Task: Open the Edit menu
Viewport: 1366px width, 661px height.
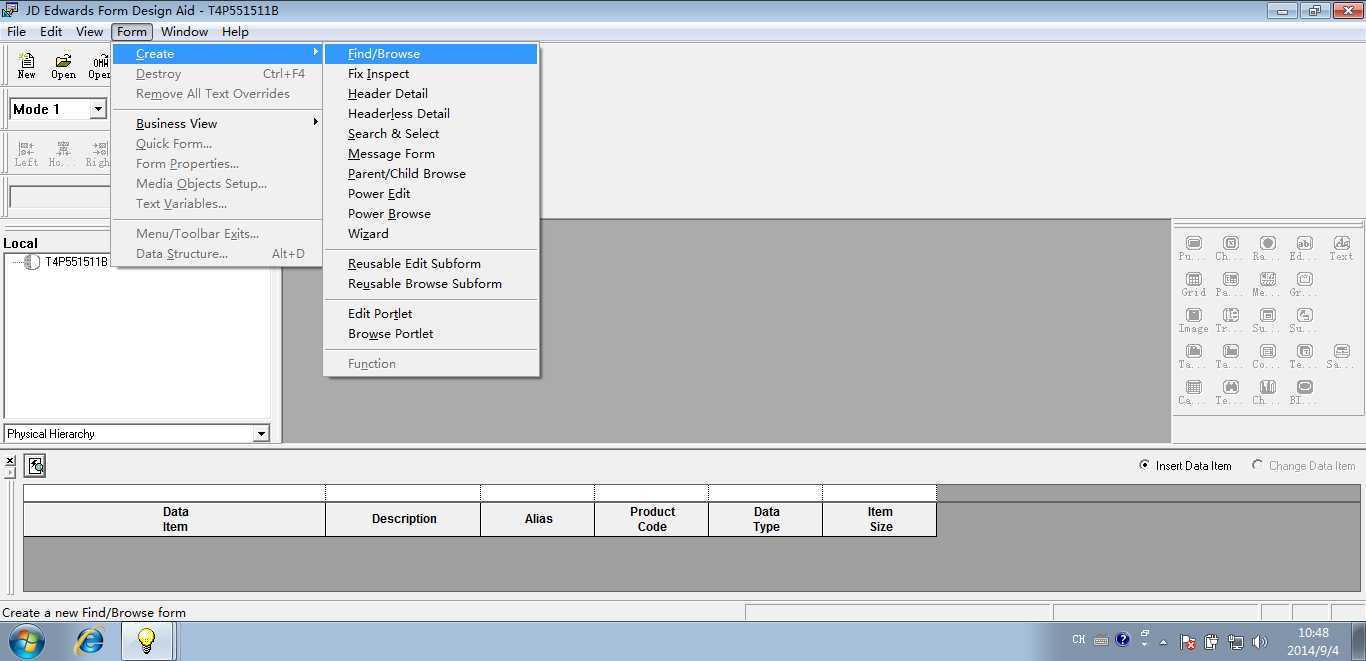Action: tap(51, 31)
